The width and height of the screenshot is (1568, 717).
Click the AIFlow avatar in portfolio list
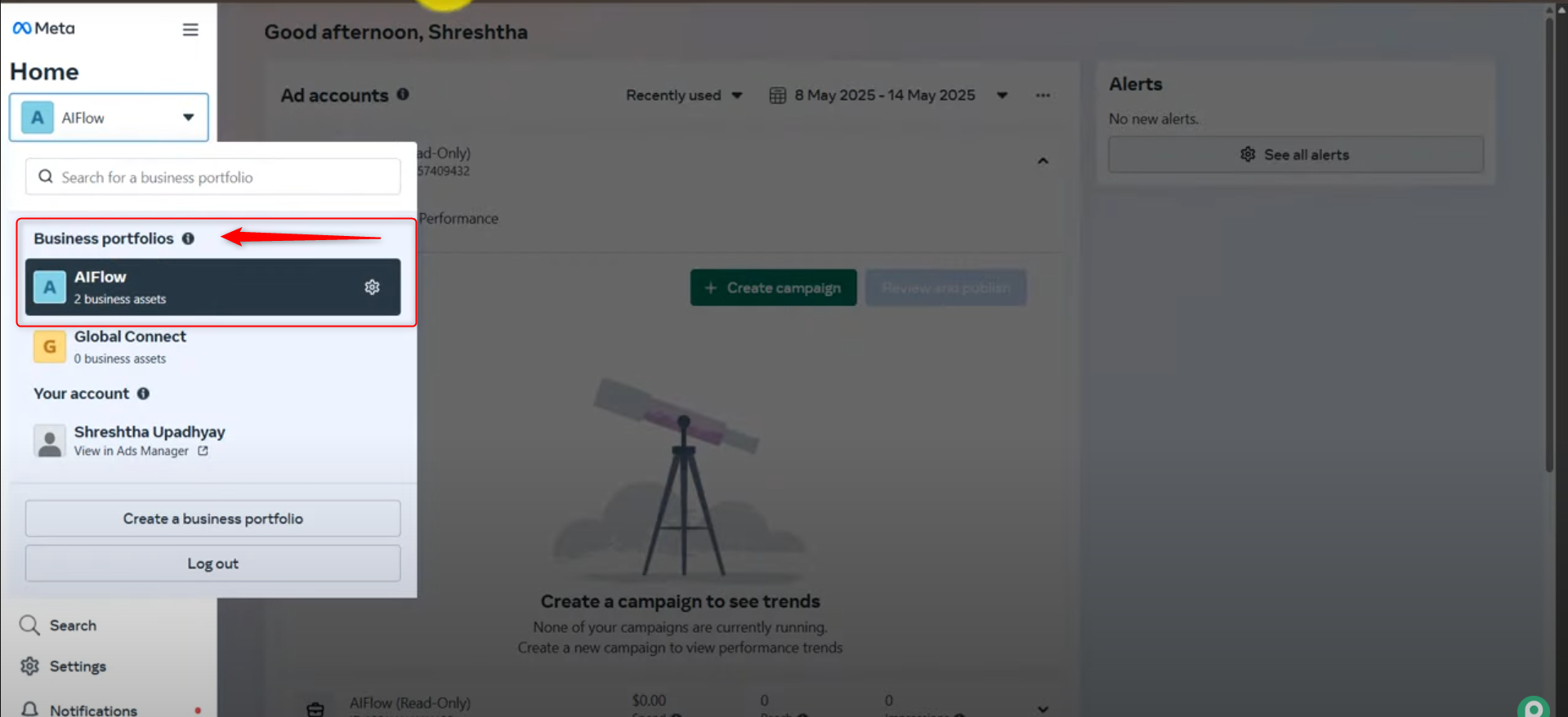(x=50, y=287)
